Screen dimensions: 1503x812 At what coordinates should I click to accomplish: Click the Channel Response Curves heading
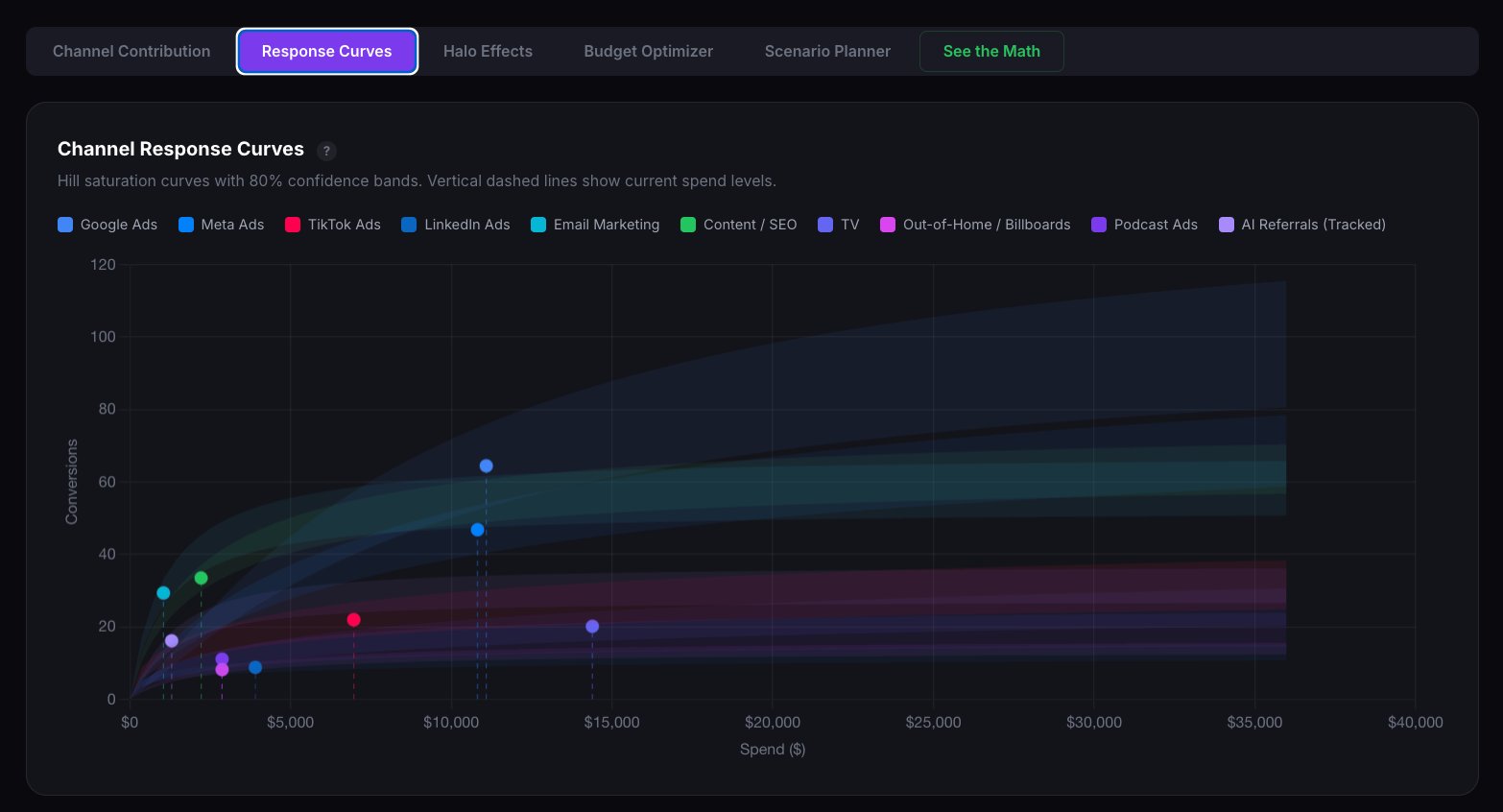(180, 149)
